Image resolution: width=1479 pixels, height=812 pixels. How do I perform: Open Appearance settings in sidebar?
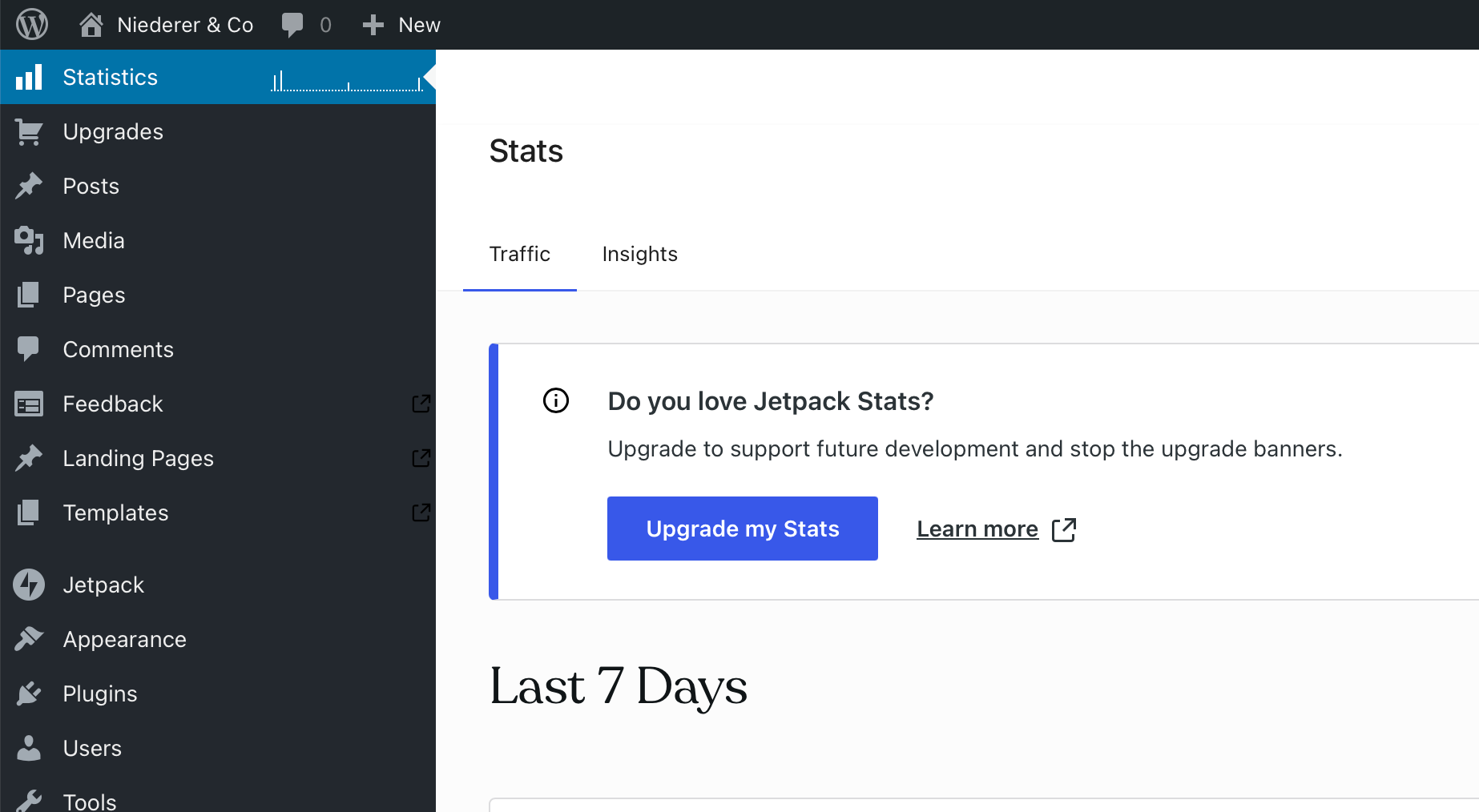(125, 639)
